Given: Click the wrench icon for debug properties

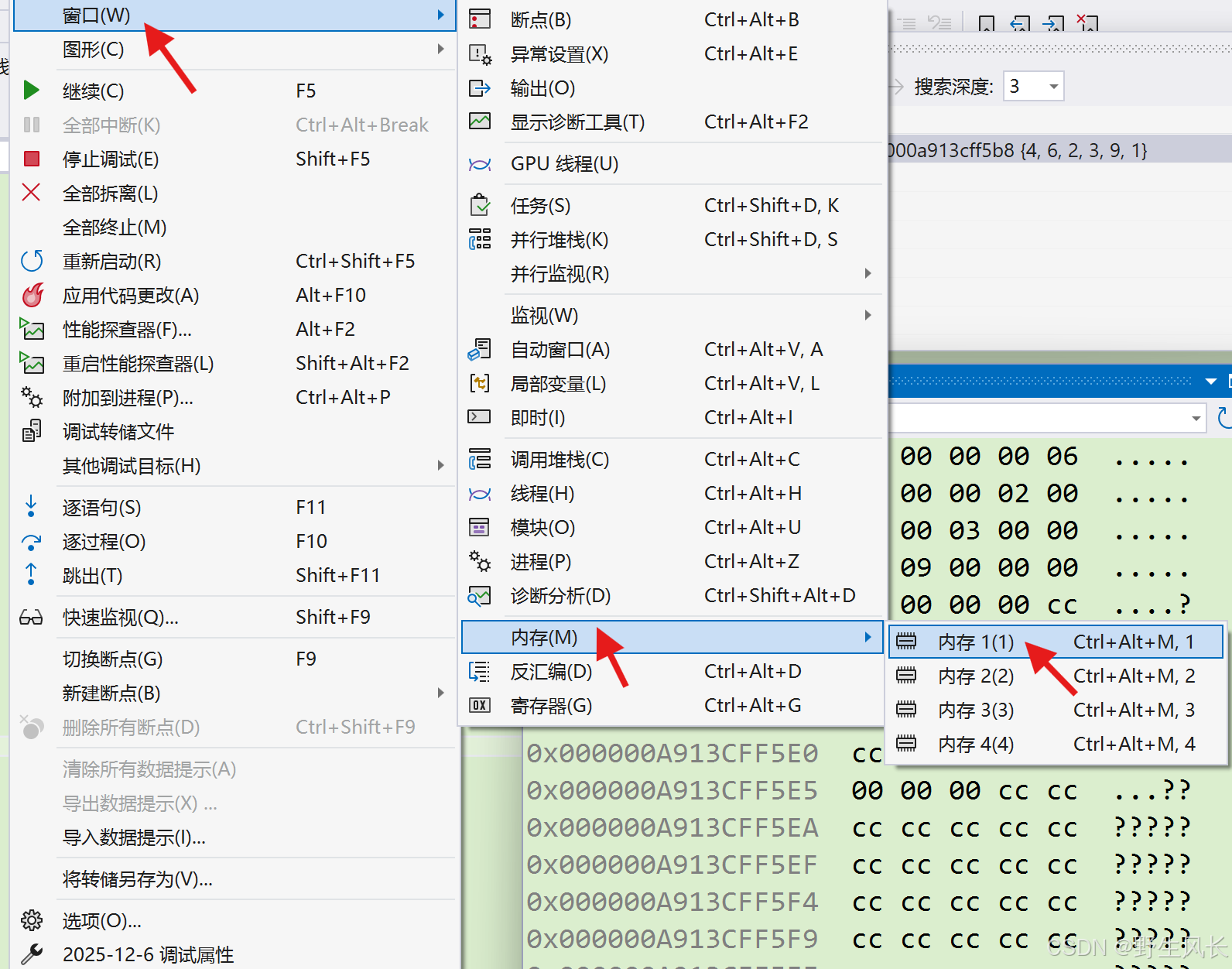Looking at the screenshot, I should click(32, 954).
